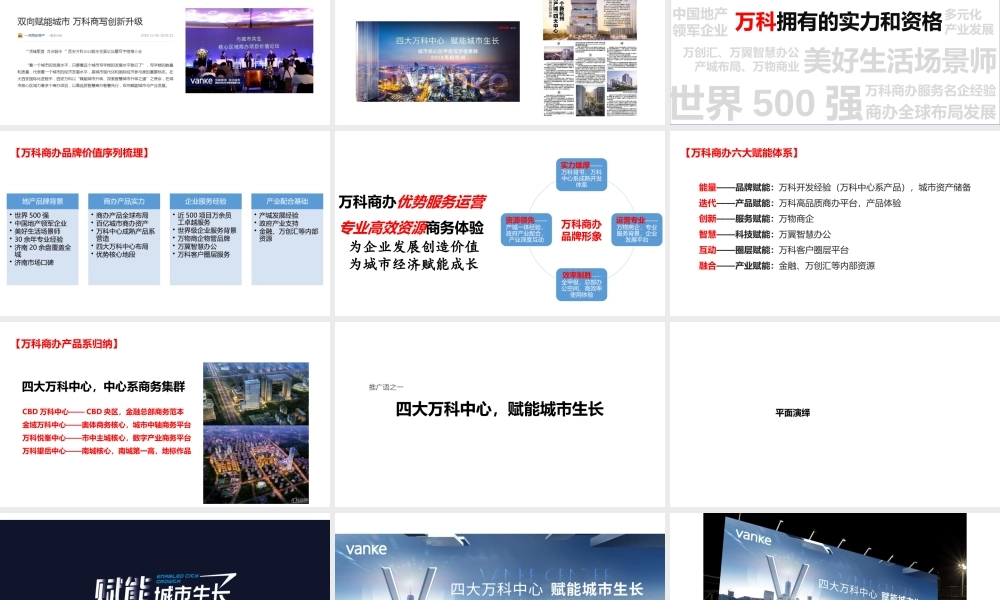Click the 金域万科中心 red text line
1000x600 pixels.
point(107,425)
